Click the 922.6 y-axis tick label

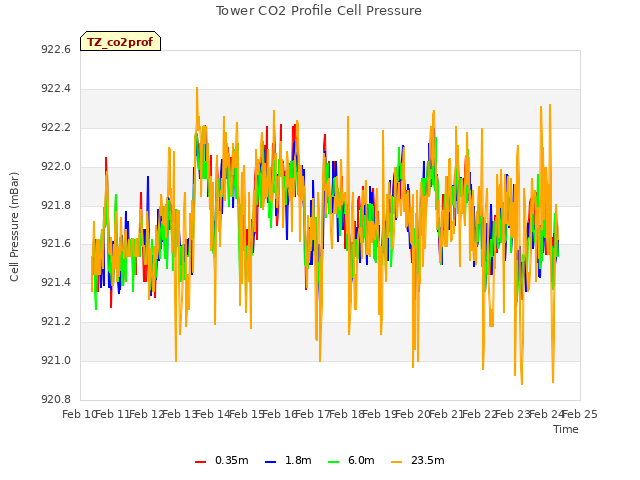pos(56,49)
